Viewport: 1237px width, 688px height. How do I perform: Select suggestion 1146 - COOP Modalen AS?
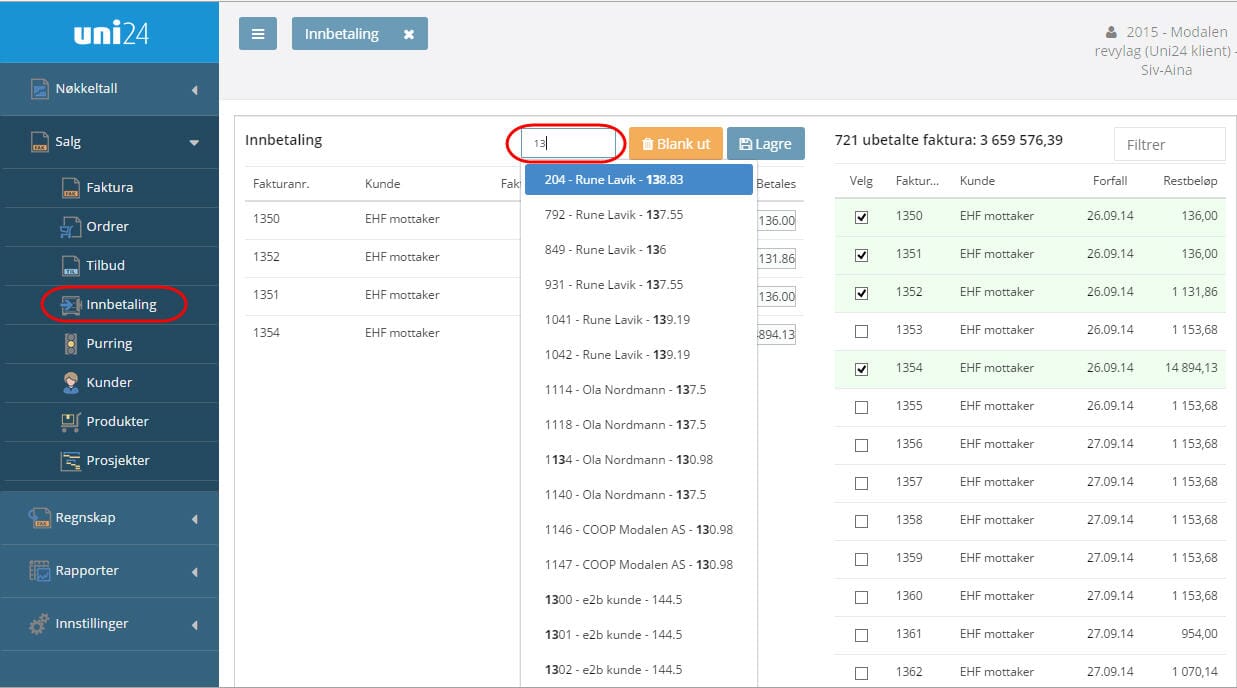[638, 530]
